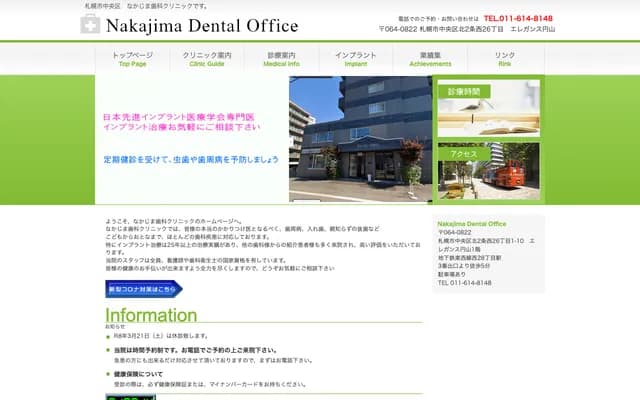Open the Achievements navigation item
Screen dimensions: 640x400
[431, 58]
